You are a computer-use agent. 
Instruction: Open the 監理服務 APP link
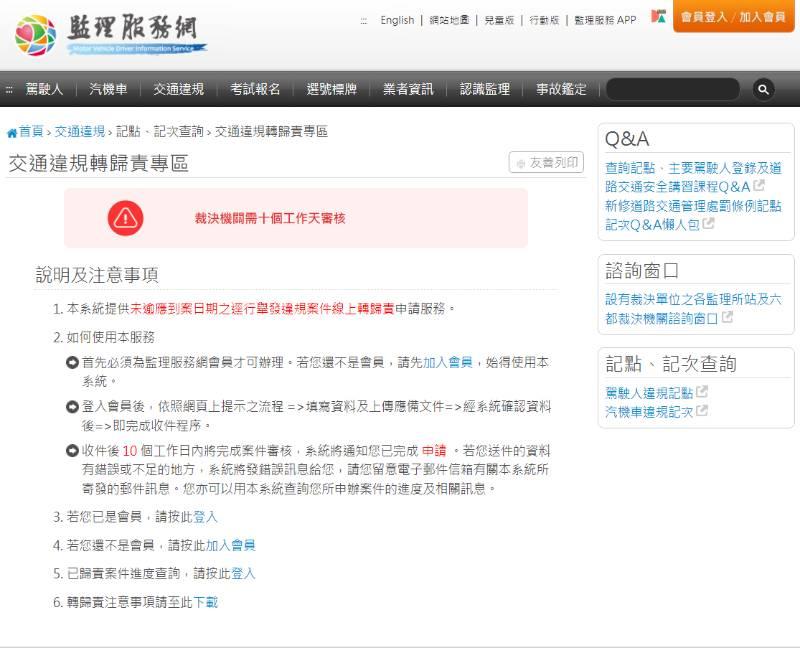[605, 20]
